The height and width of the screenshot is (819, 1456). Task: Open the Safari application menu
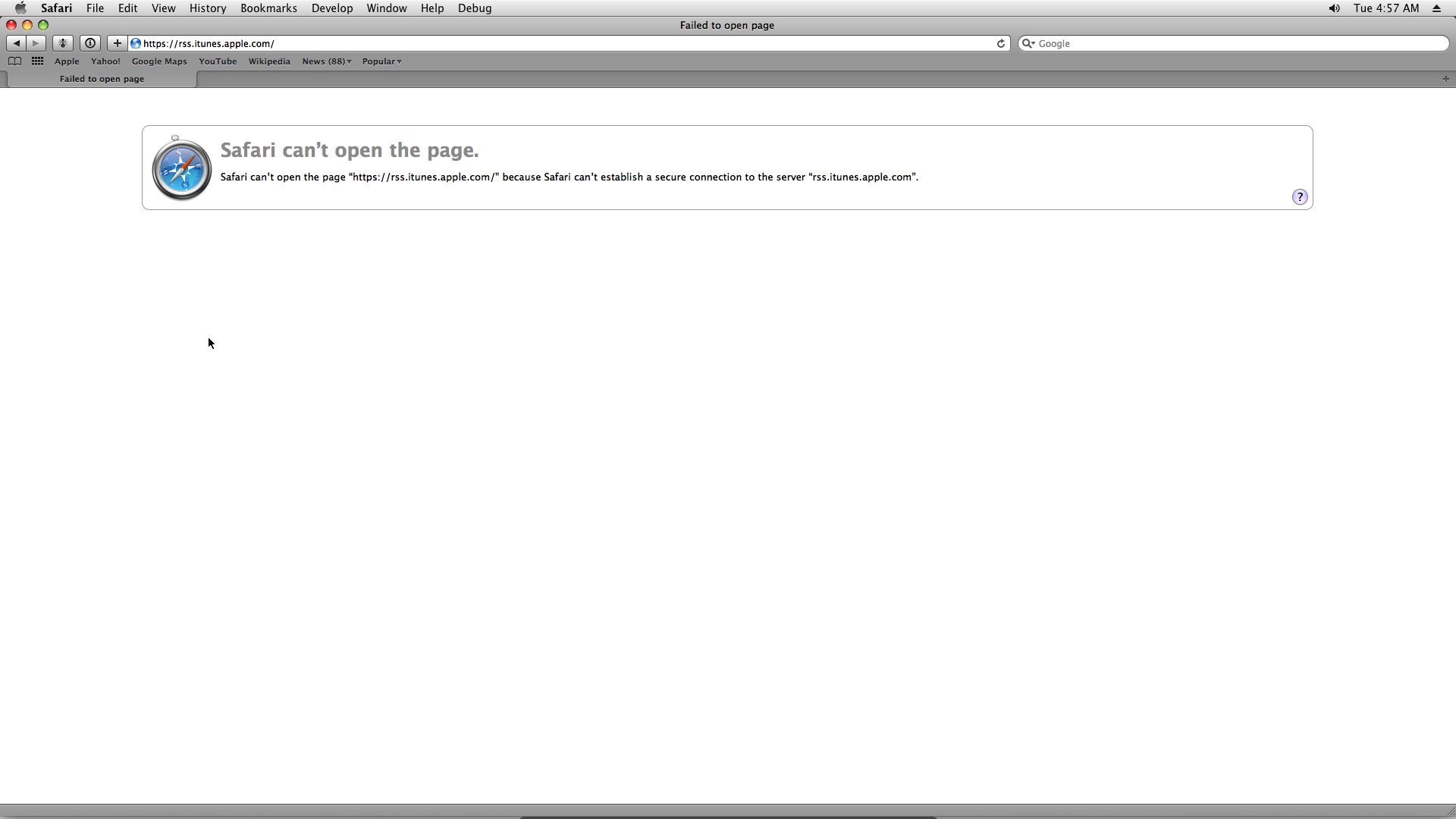pyautogui.click(x=56, y=8)
